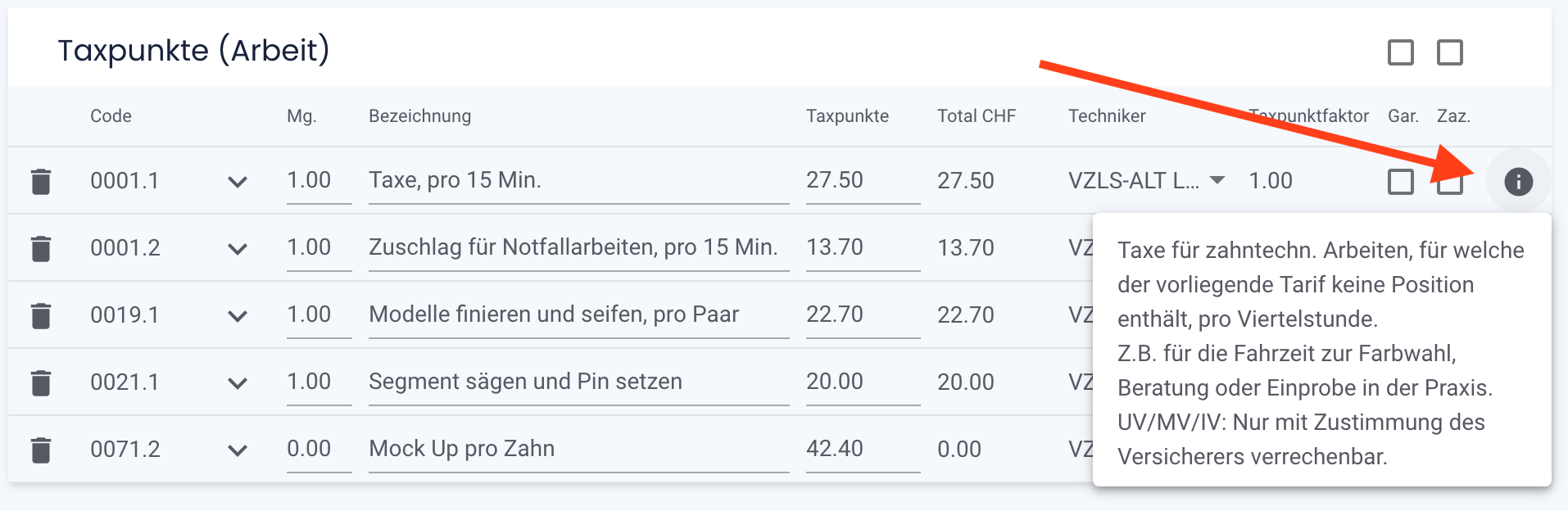Delete the Zuschlag für Notfallarbeiten entry
Image resolution: width=1568 pixels, height=511 pixels.
tap(41, 247)
